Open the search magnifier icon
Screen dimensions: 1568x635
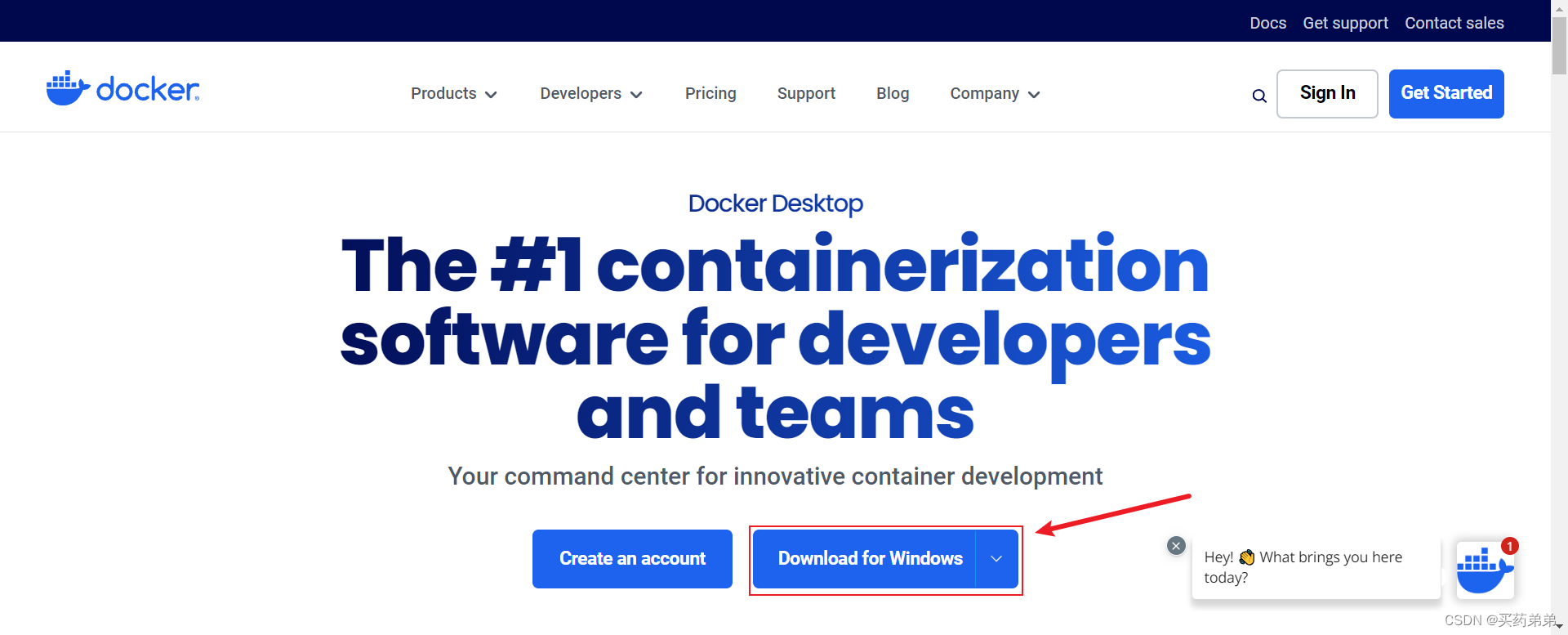pos(1259,96)
